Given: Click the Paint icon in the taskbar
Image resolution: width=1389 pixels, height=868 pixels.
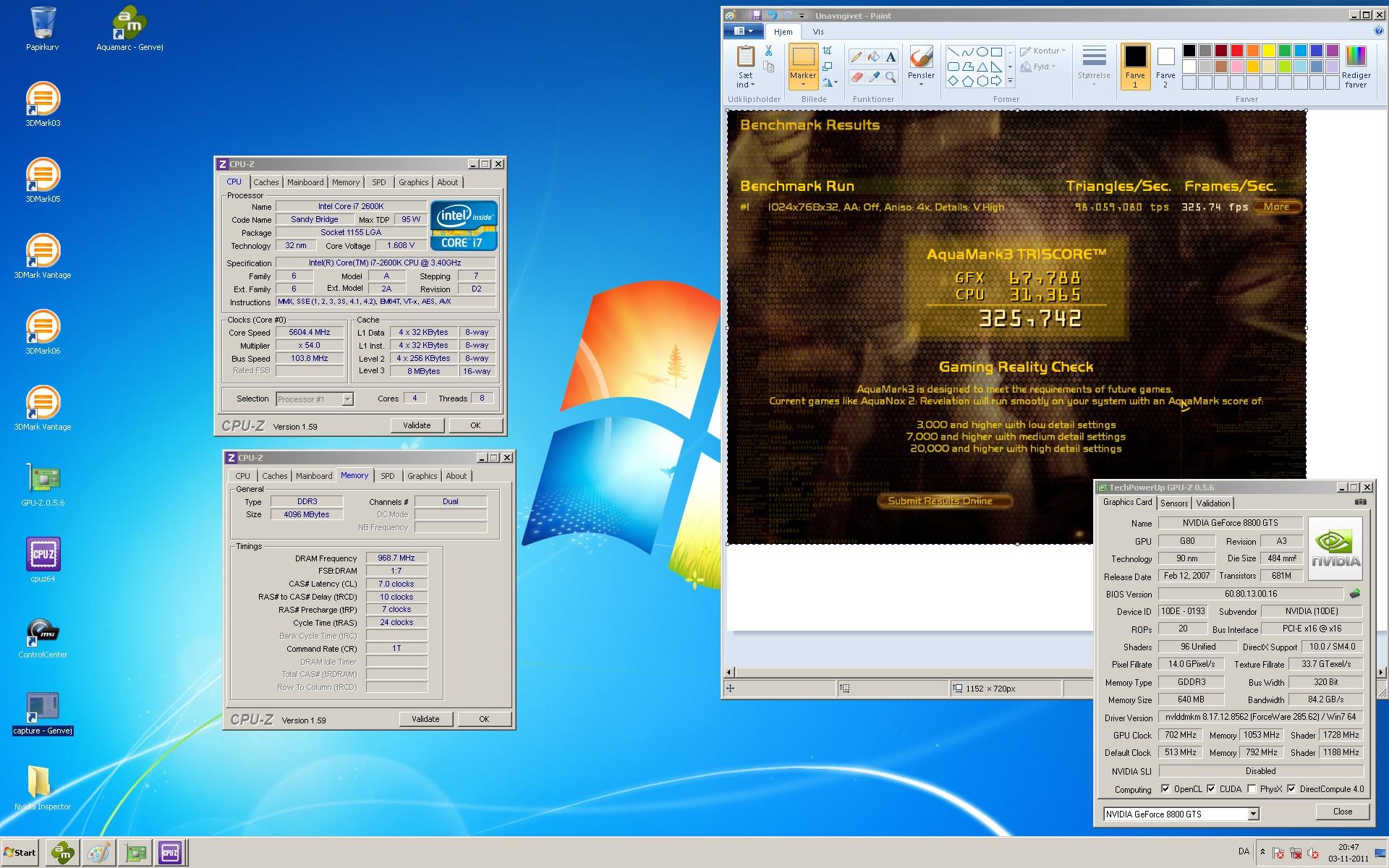Looking at the screenshot, I should [x=99, y=853].
